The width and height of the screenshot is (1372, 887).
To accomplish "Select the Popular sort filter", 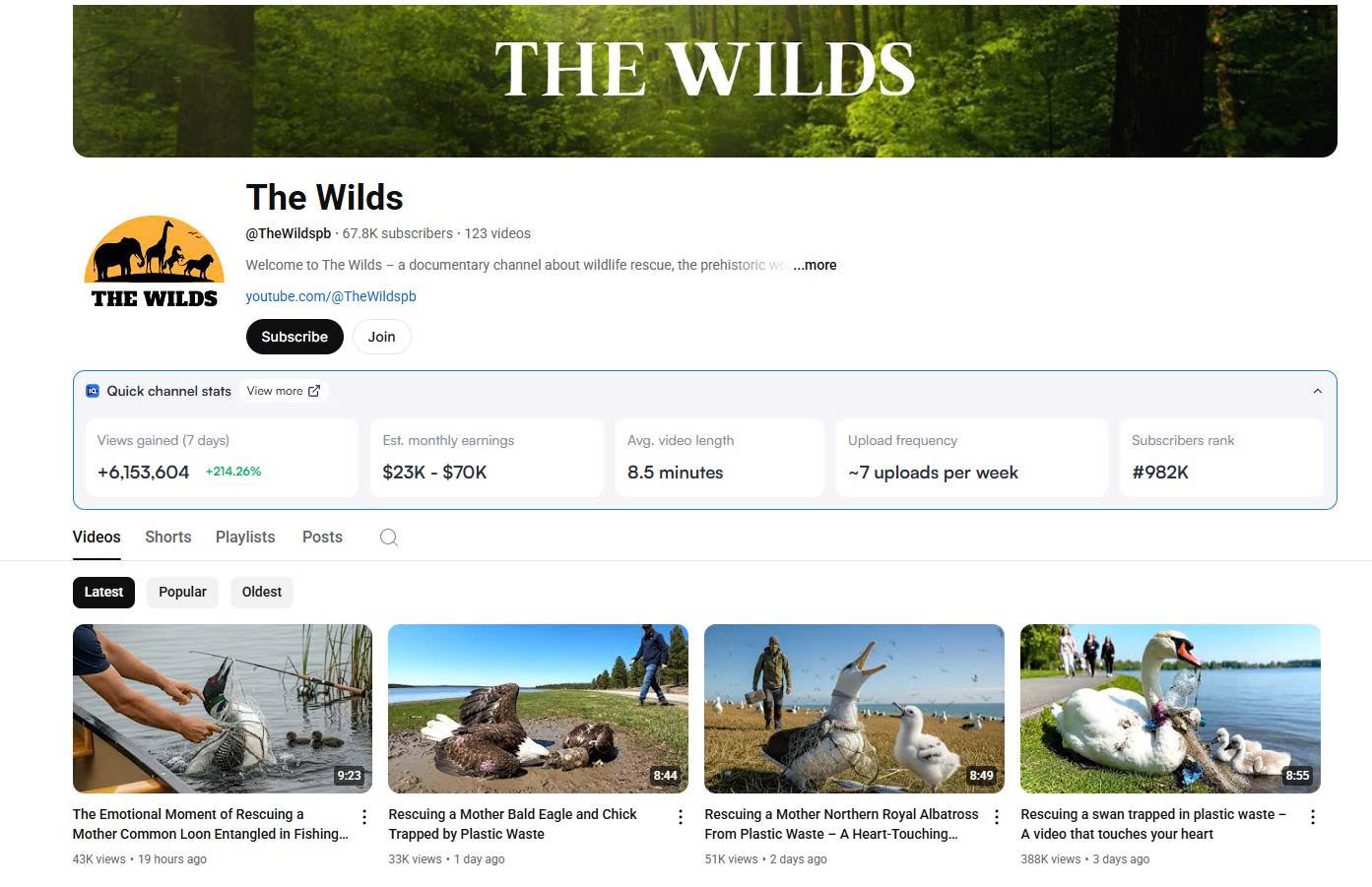I will coord(182,592).
